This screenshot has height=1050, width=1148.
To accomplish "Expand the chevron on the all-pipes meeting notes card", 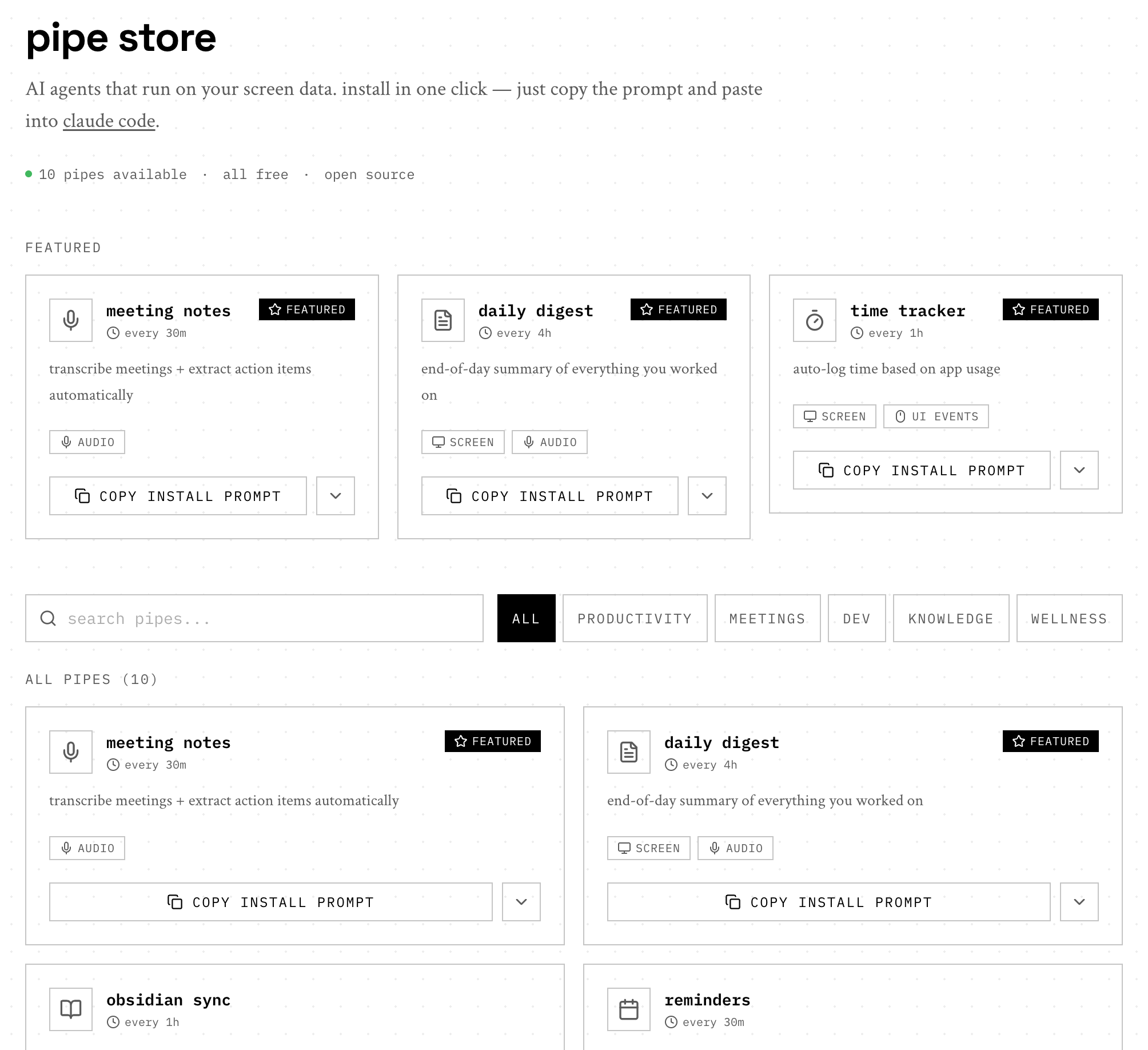I will (x=521, y=902).
